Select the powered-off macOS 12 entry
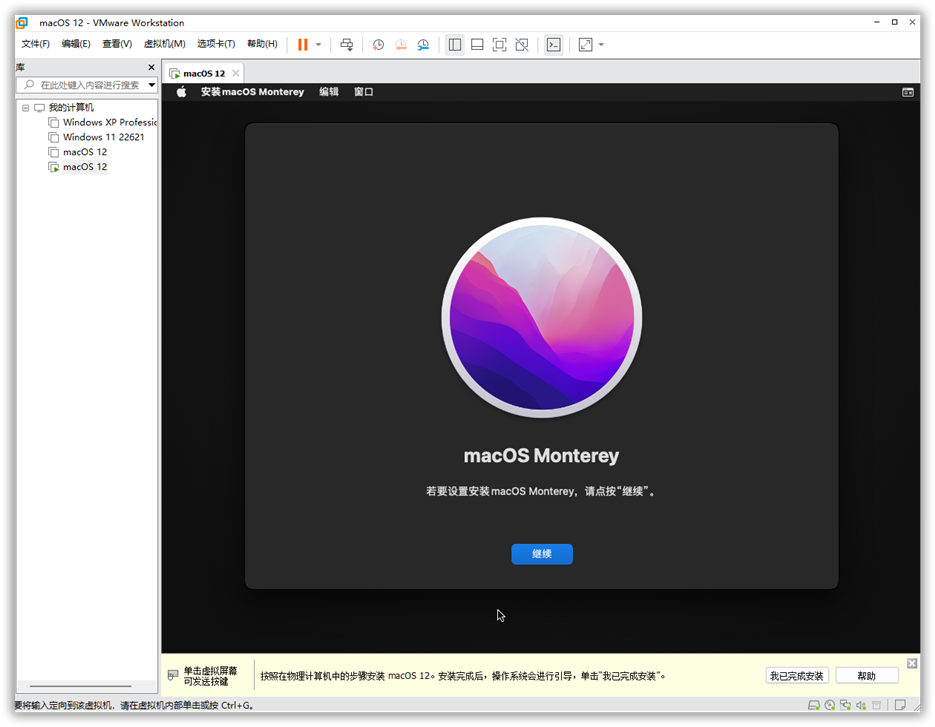 (x=85, y=152)
